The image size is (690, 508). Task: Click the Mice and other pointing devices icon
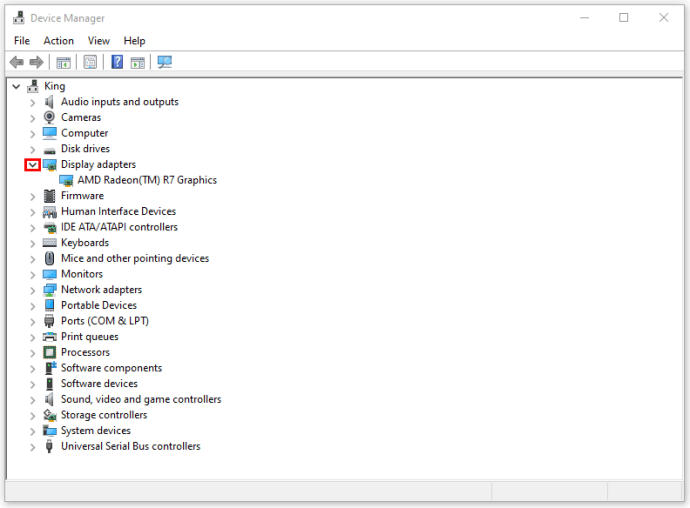(x=49, y=258)
